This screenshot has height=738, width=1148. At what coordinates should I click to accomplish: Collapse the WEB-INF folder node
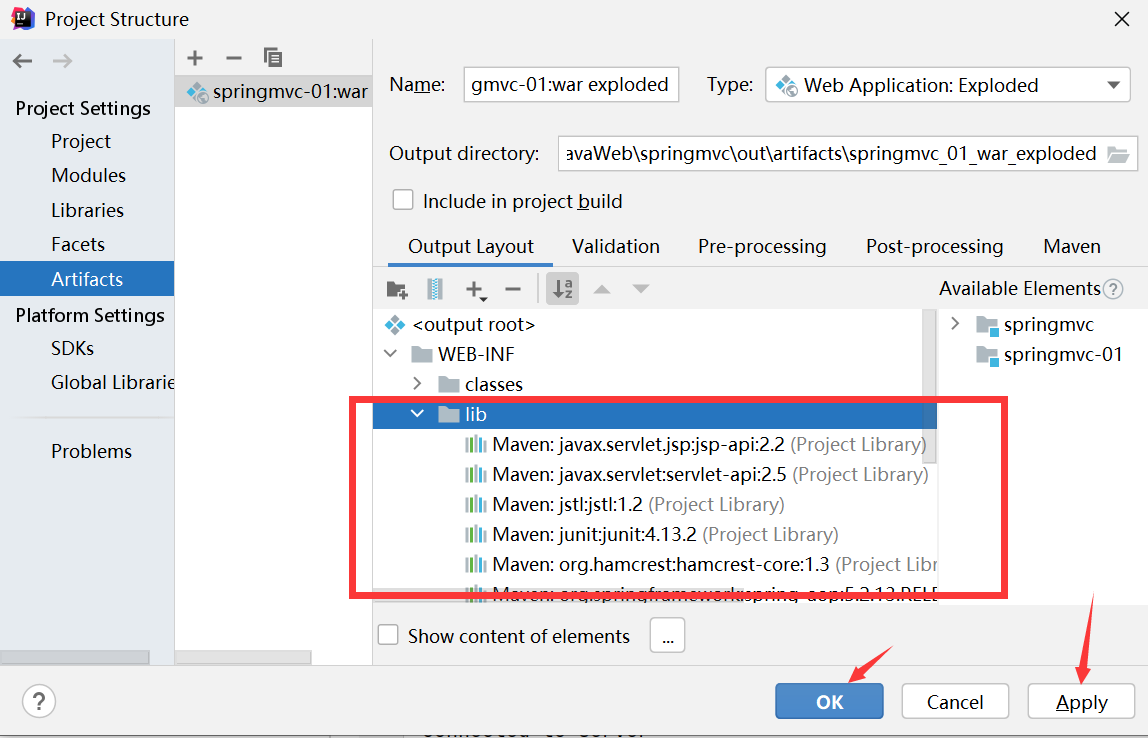pyautogui.click(x=391, y=354)
